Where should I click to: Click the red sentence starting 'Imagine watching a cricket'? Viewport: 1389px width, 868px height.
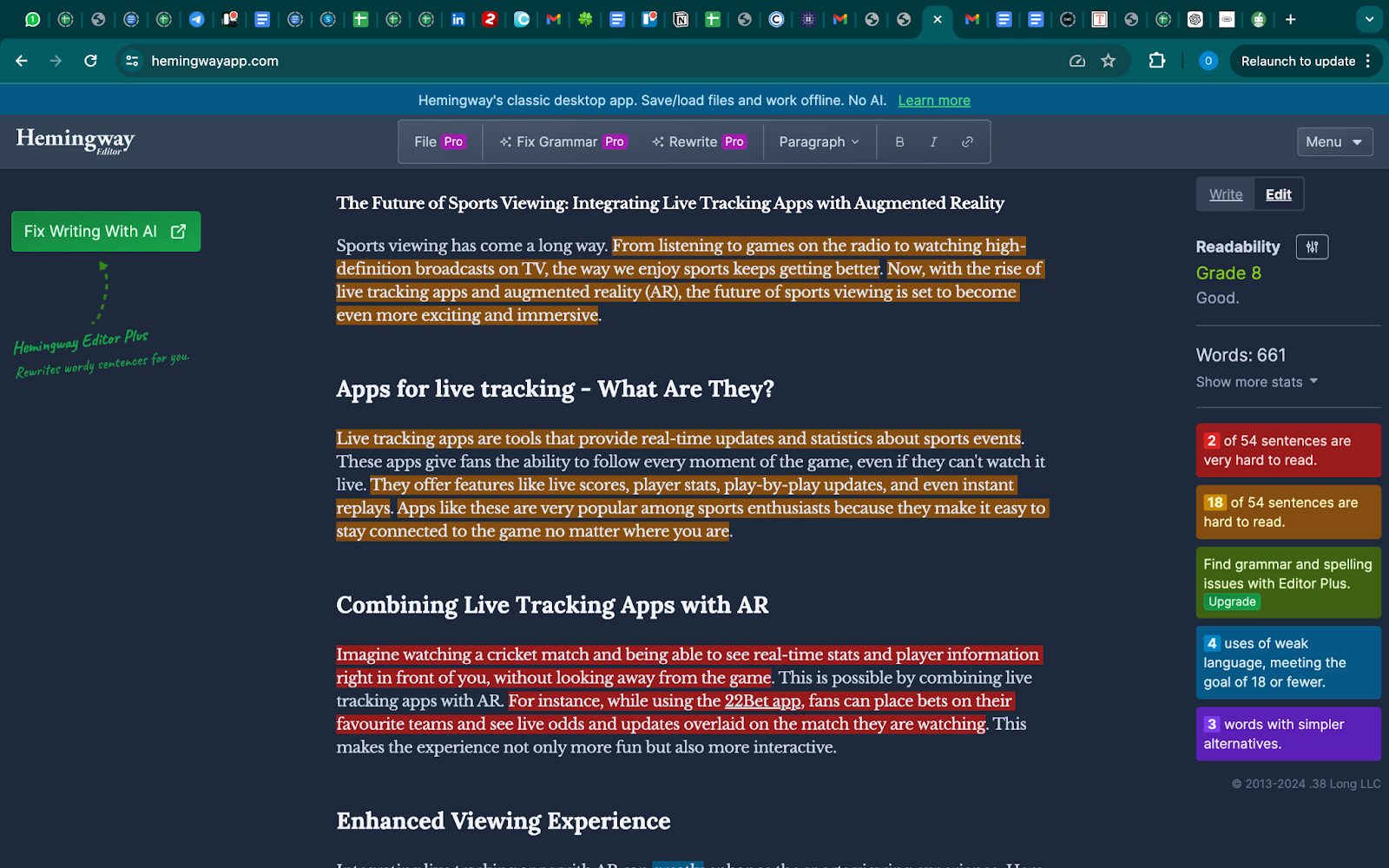click(x=688, y=666)
